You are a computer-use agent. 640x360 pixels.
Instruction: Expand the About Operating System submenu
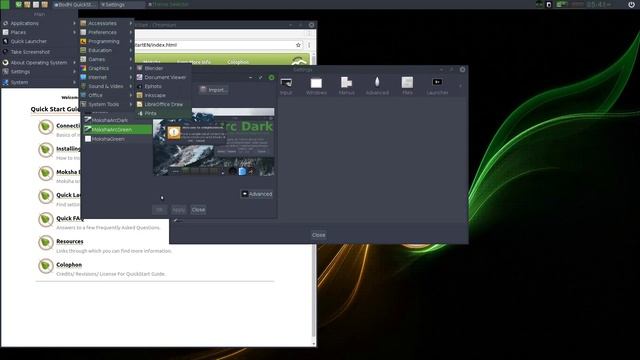[x=39, y=62]
